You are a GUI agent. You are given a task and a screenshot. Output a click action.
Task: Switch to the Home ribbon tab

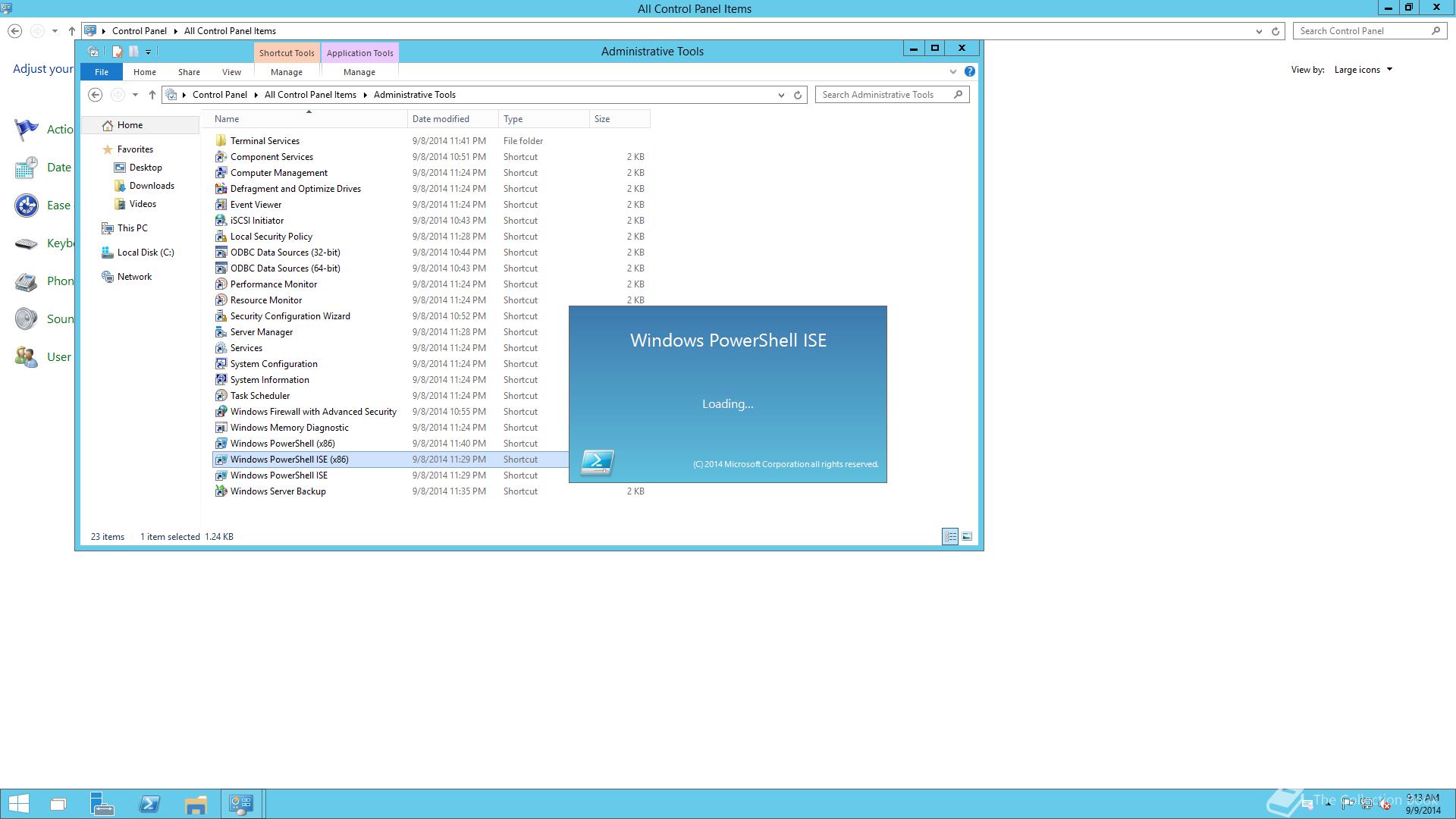click(x=145, y=72)
